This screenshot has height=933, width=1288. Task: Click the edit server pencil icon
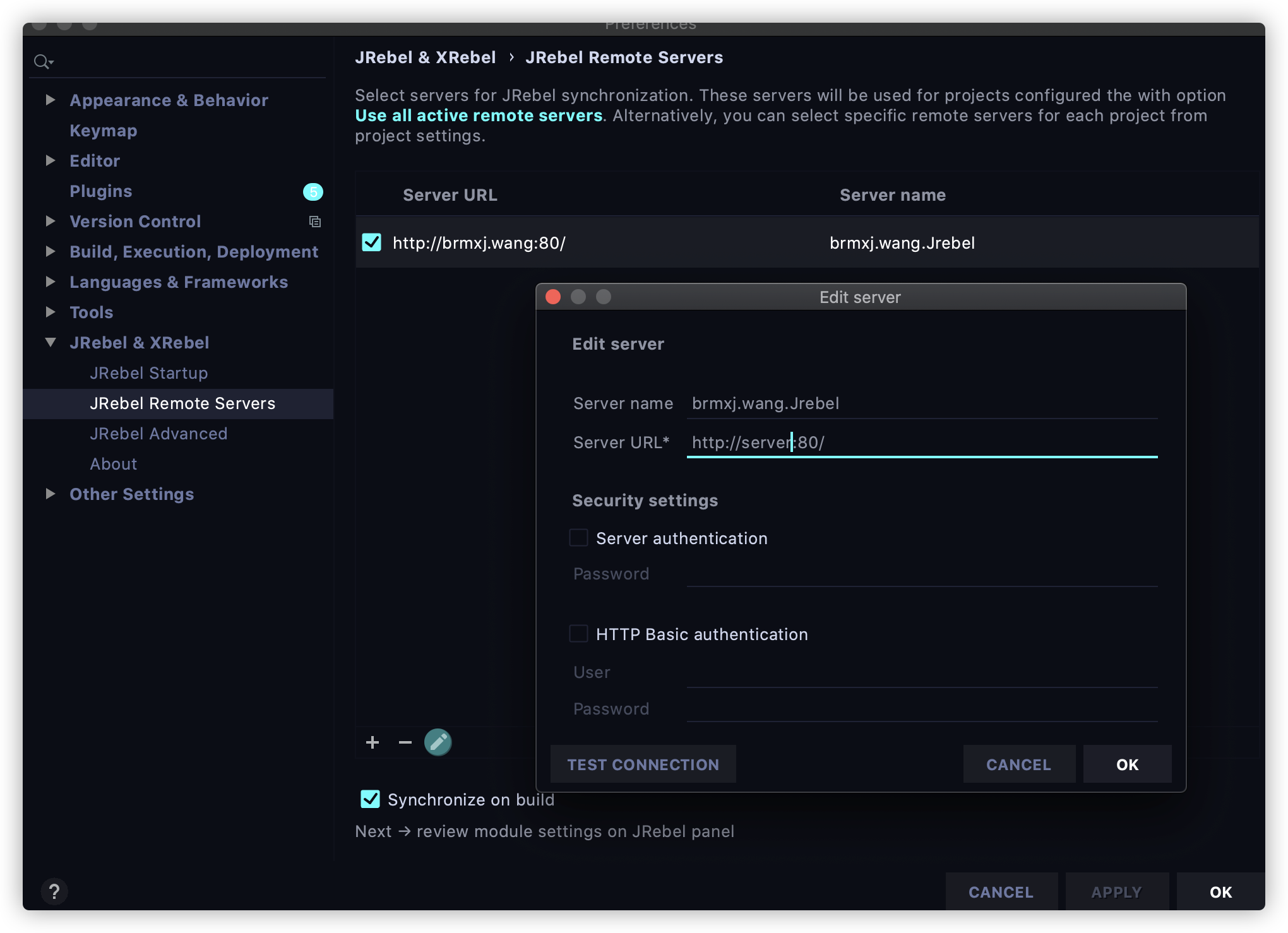tap(438, 742)
